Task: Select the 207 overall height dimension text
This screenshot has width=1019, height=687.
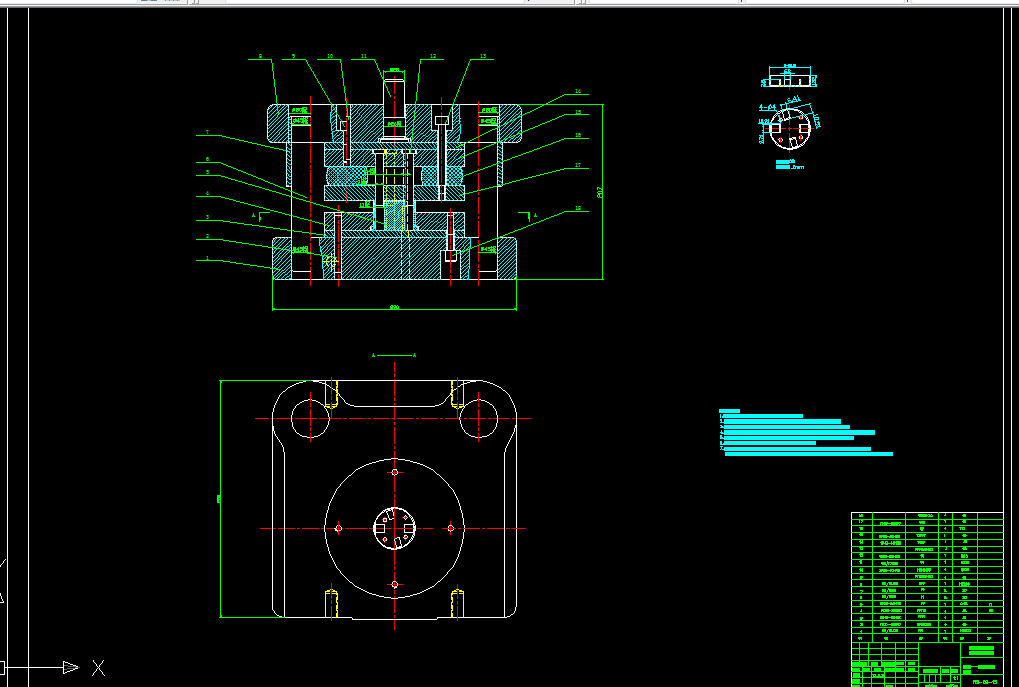Action: (600, 192)
